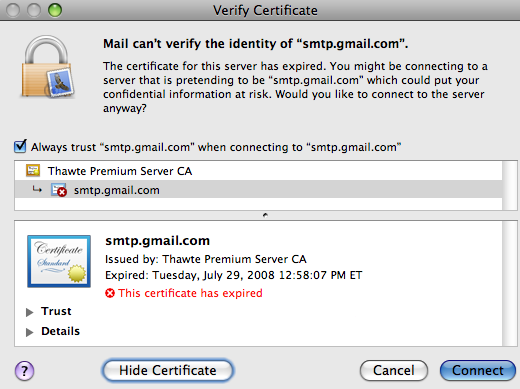Expand the Trust disclosure triangle
This screenshot has height=389, width=520.
pyautogui.click(x=30, y=312)
